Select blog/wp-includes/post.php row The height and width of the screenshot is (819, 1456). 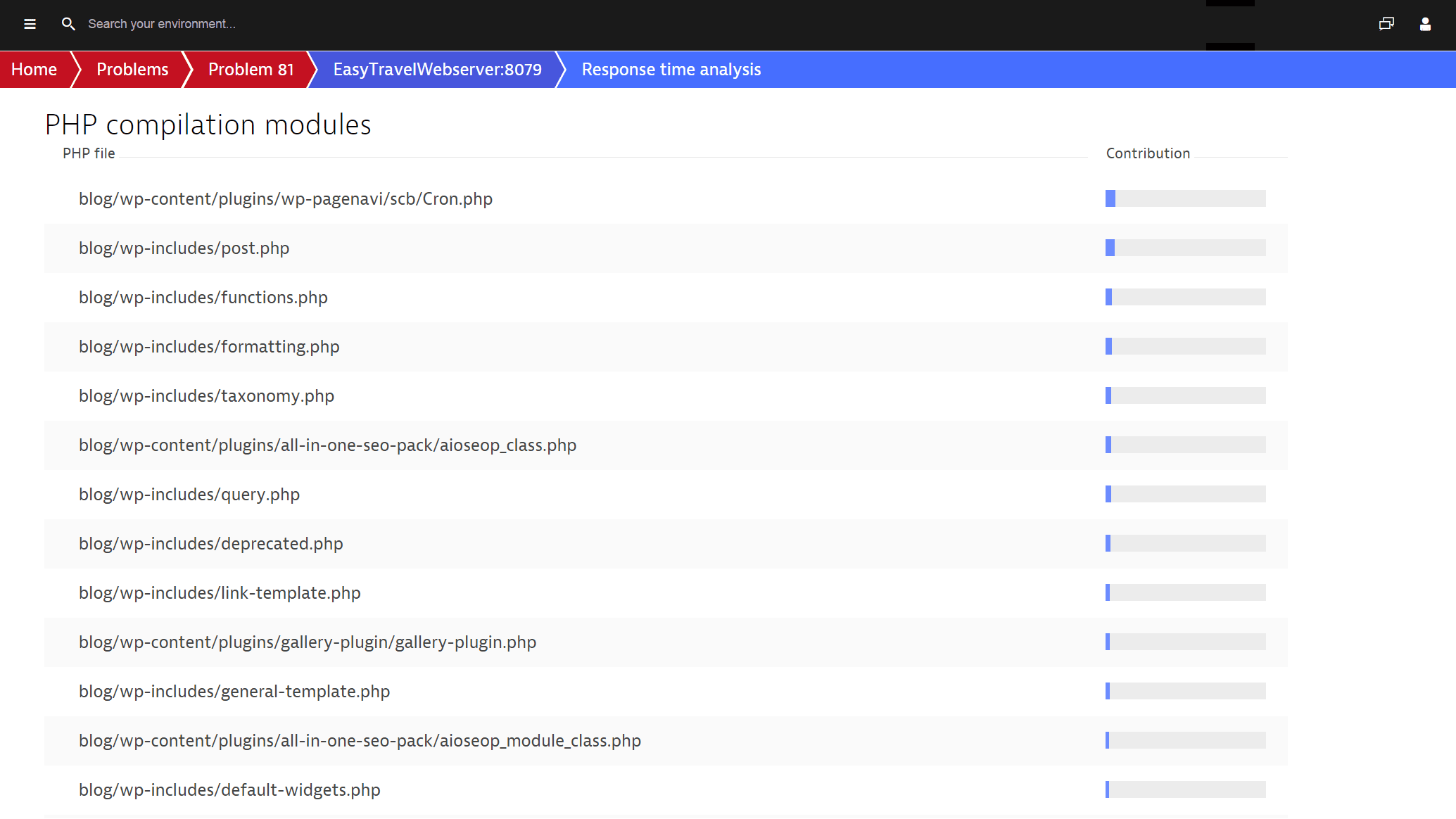point(666,248)
